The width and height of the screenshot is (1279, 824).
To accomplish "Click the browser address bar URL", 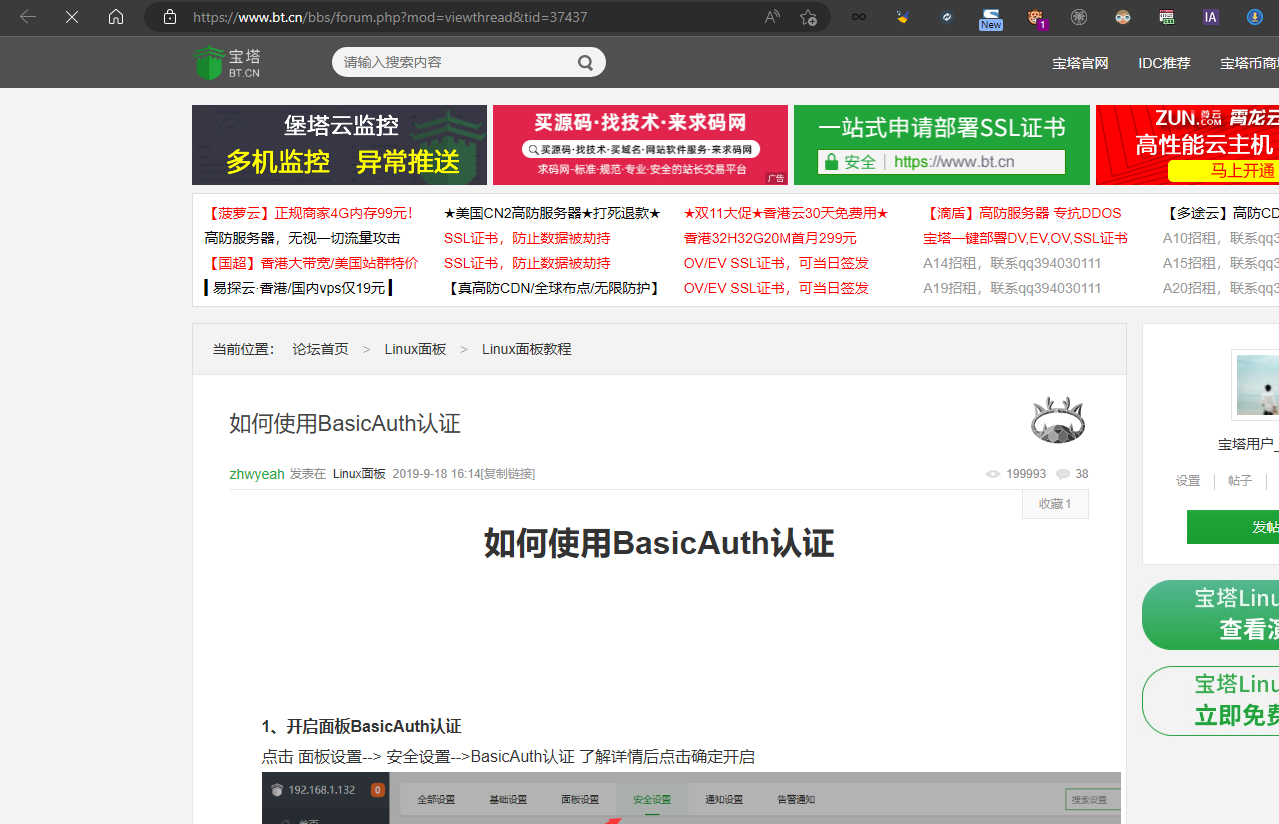I will point(390,17).
